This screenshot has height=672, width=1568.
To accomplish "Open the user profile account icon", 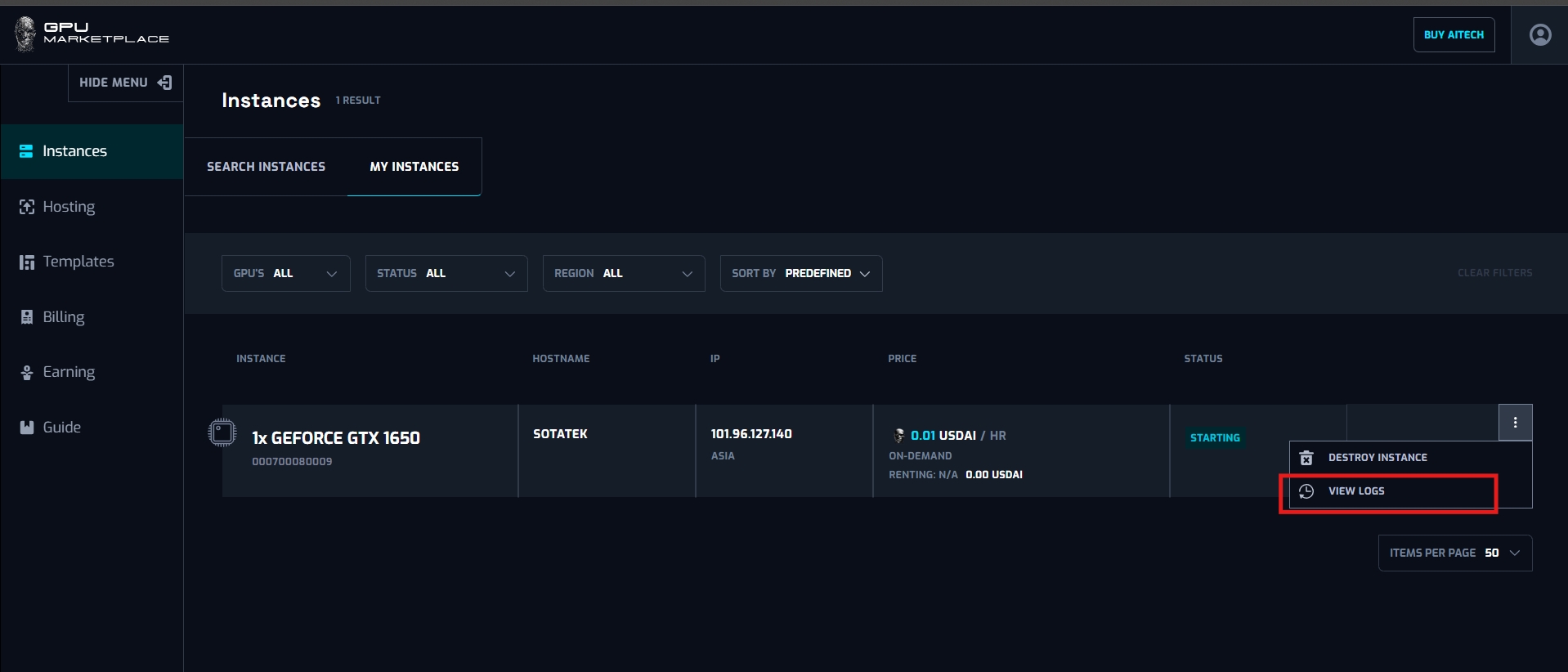I will (x=1539, y=34).
